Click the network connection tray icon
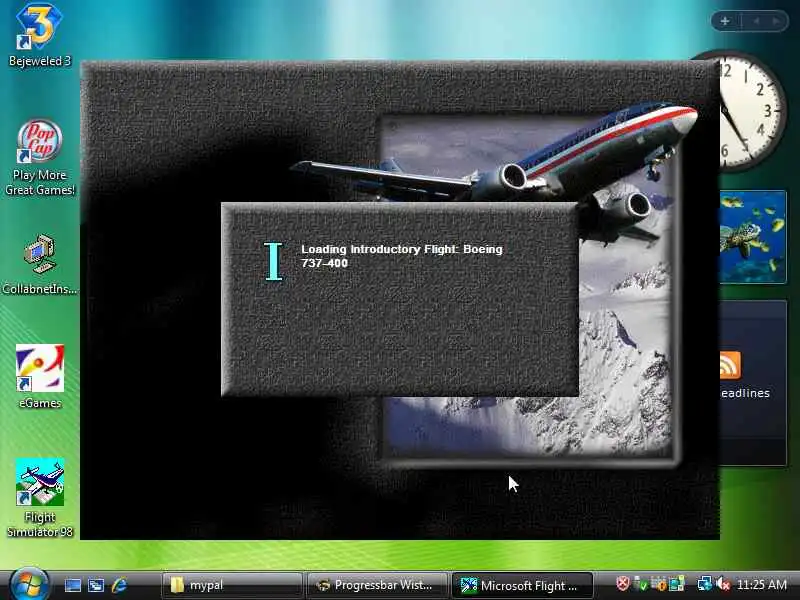Screen dimensions: 800x600 [x=705, y=583]
